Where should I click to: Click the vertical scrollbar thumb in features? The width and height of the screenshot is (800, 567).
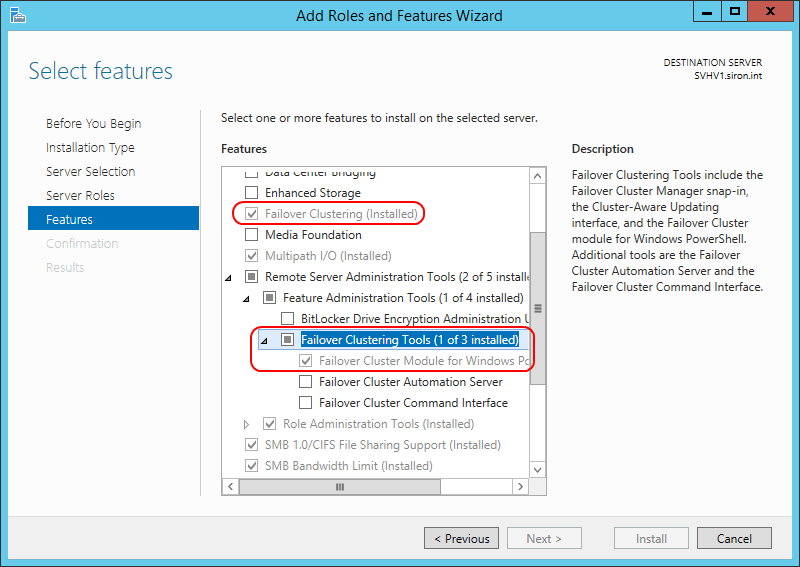pyautogui.click(x=537, y=308)
